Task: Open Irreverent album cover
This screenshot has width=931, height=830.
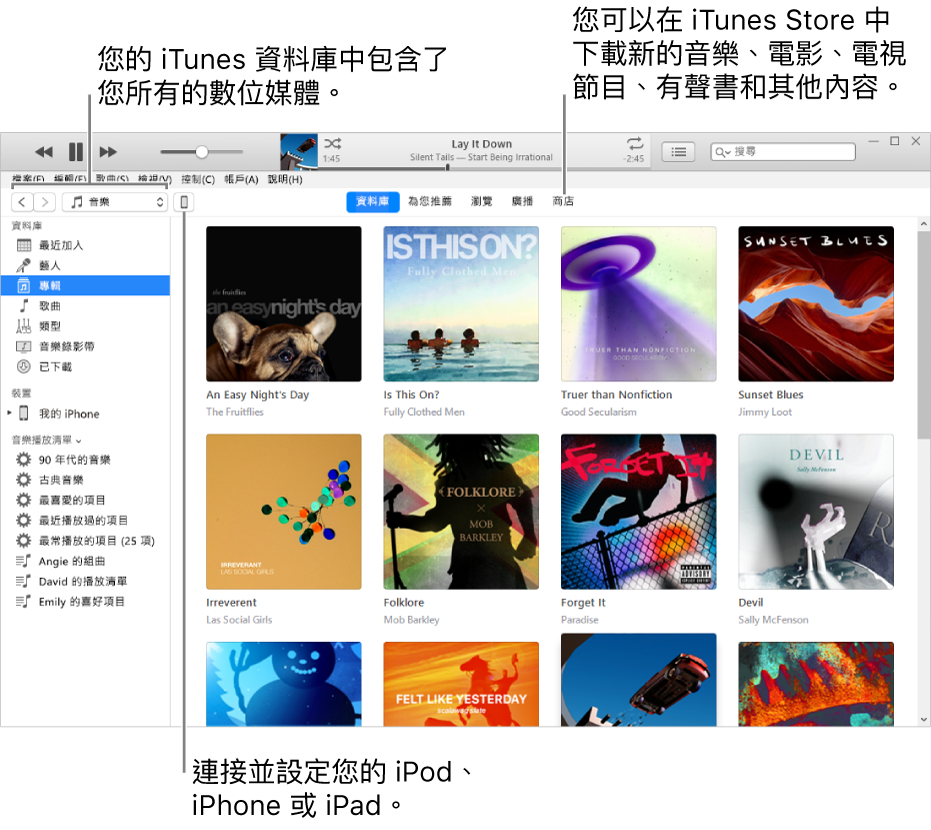Action: point(284,512)
